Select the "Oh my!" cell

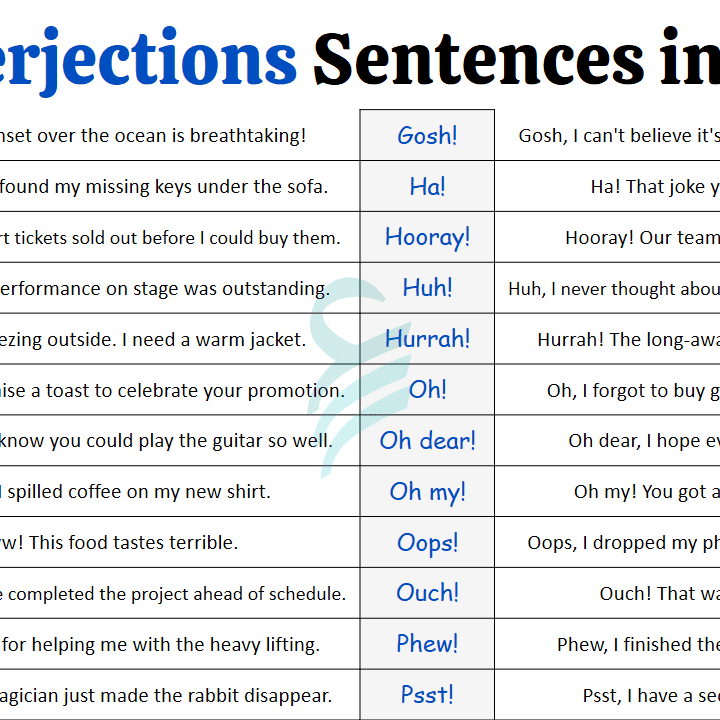(x=427, y=492)
